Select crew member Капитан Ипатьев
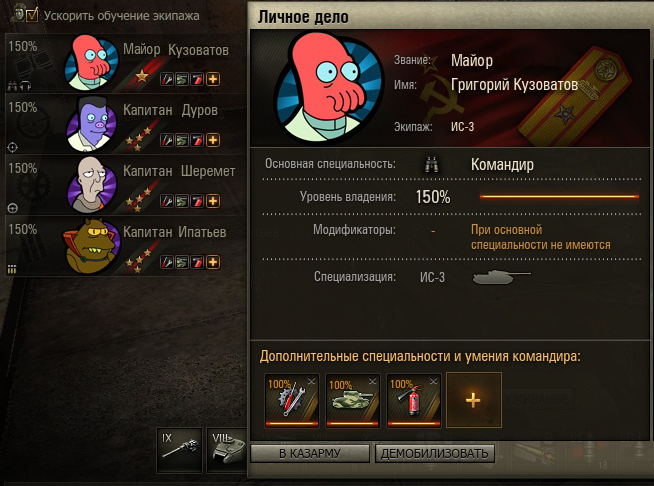 (x=126, y=246)
